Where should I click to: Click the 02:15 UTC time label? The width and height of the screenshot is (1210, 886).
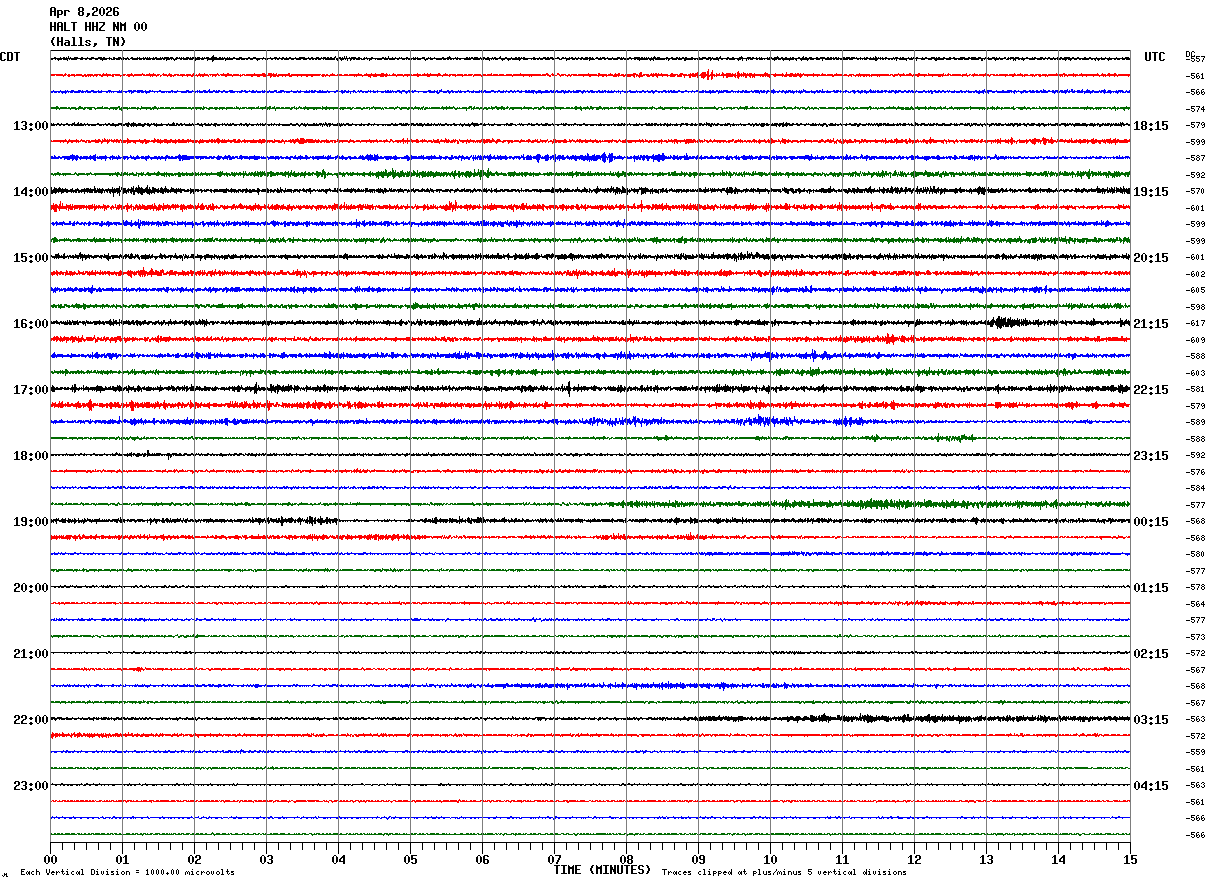[x=1151, y=654]
